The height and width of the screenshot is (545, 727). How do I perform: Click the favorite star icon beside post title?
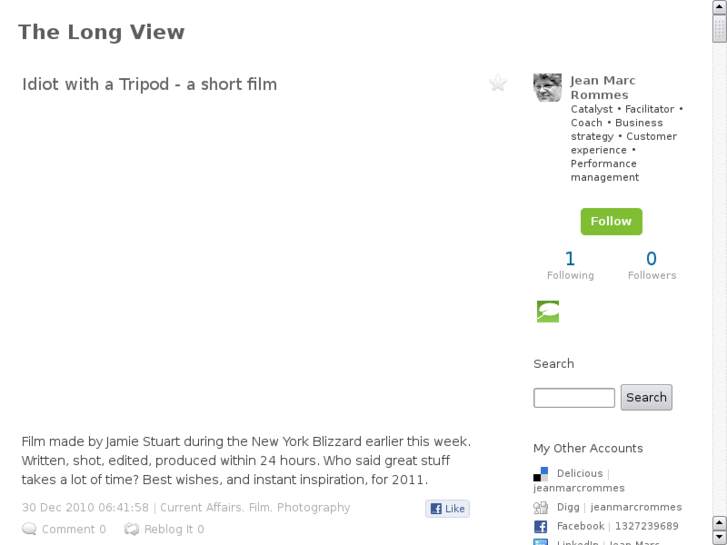click(x=498, y=83)
